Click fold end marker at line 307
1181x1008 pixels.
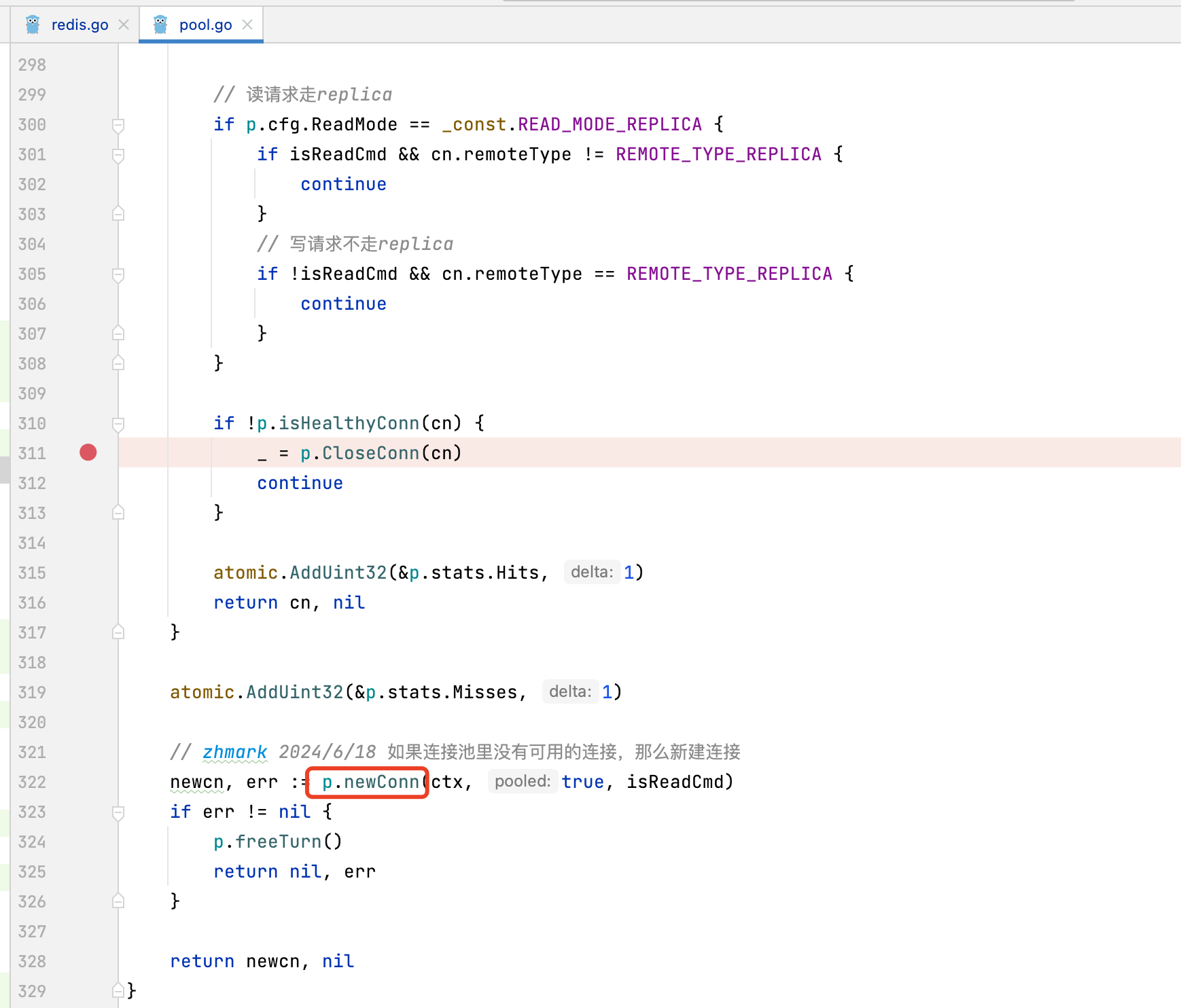pos(118,334)
